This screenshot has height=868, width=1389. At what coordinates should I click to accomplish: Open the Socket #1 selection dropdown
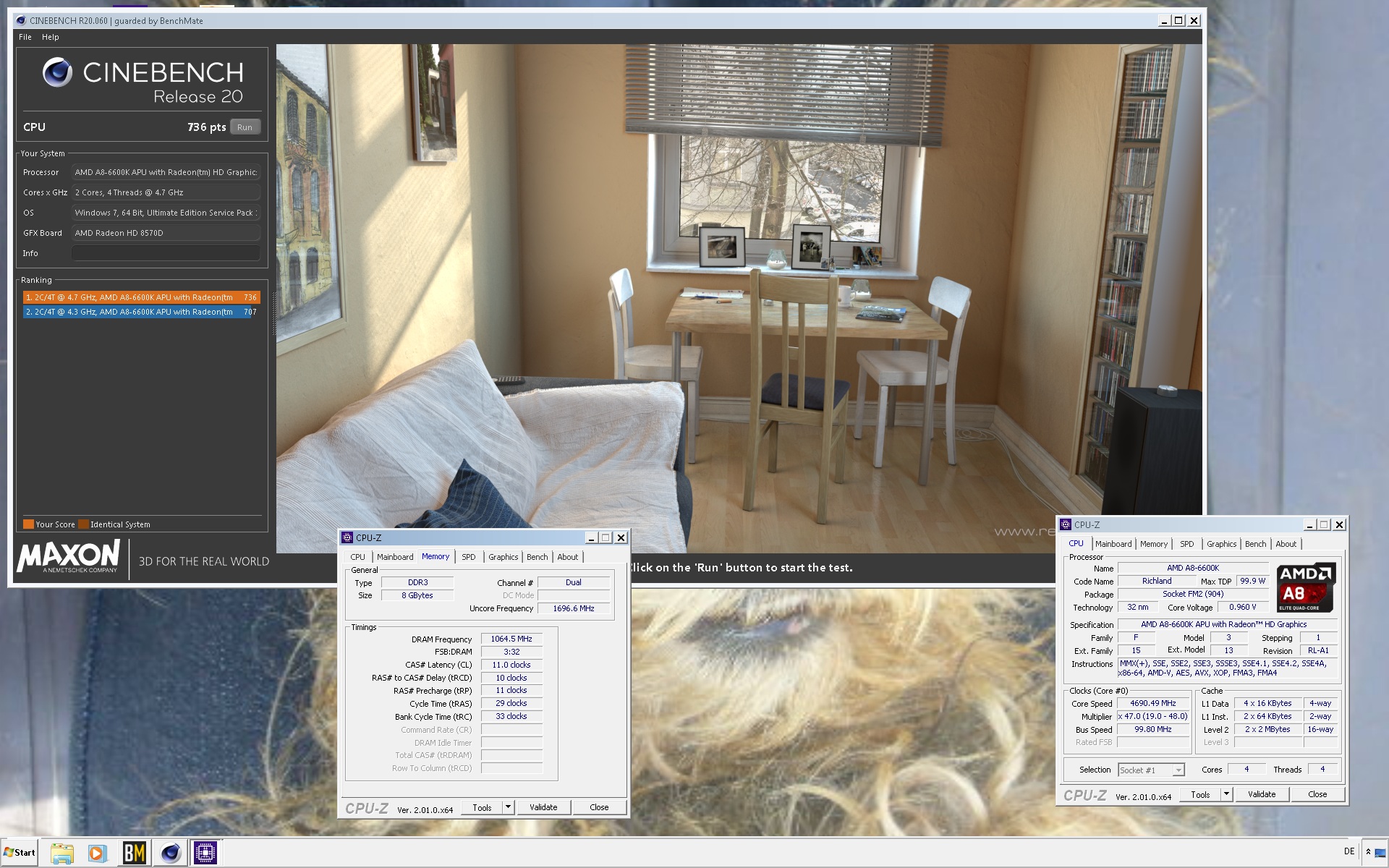1151,770
